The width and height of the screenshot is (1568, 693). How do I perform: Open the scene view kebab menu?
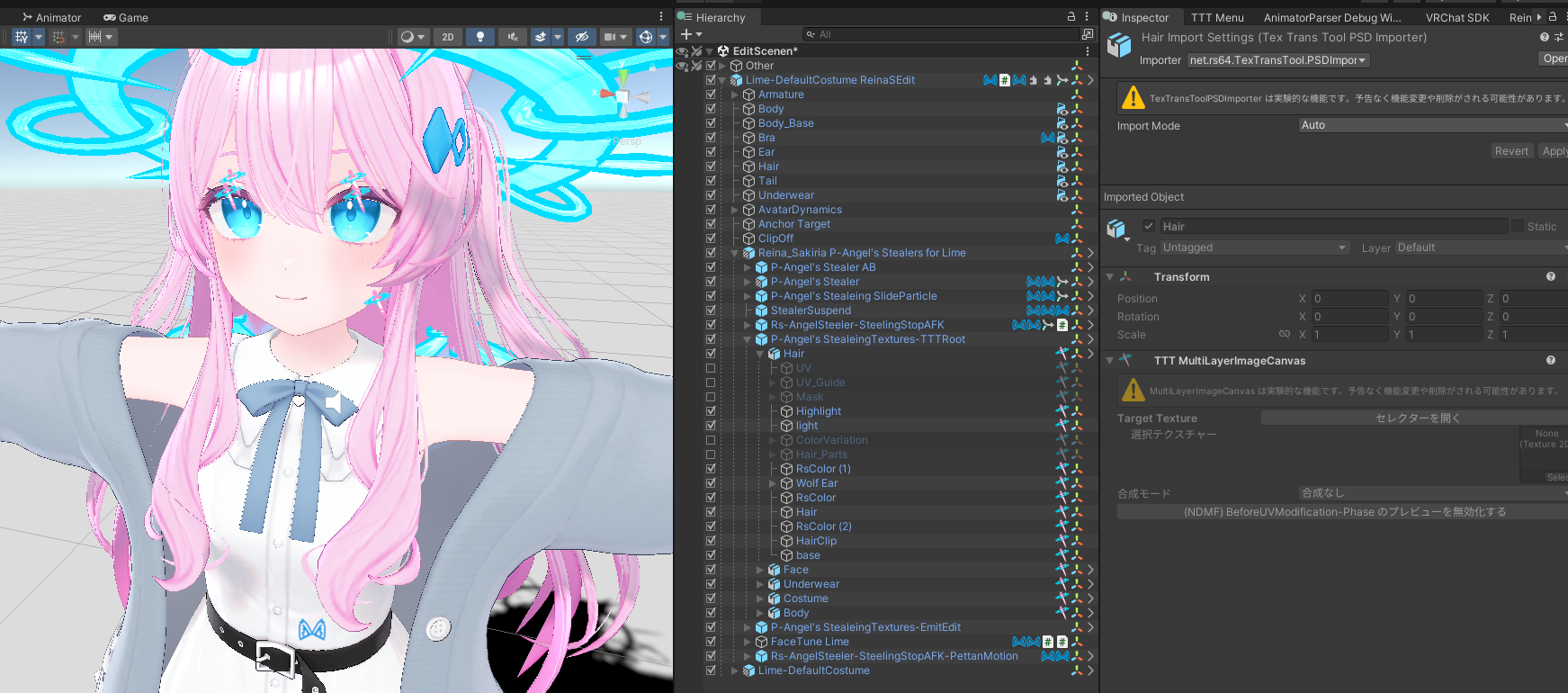661,17
